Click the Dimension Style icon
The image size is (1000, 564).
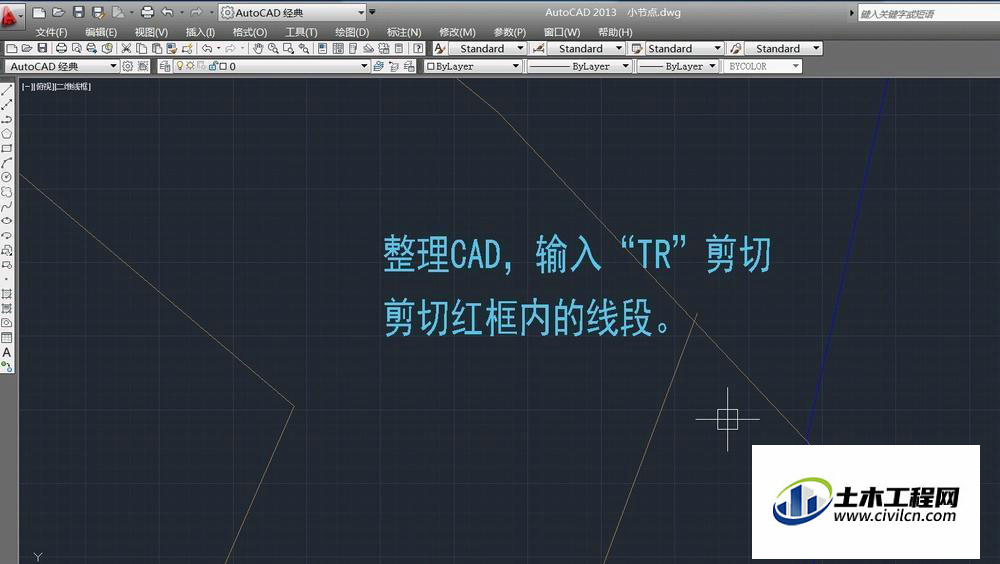[538, 48]
